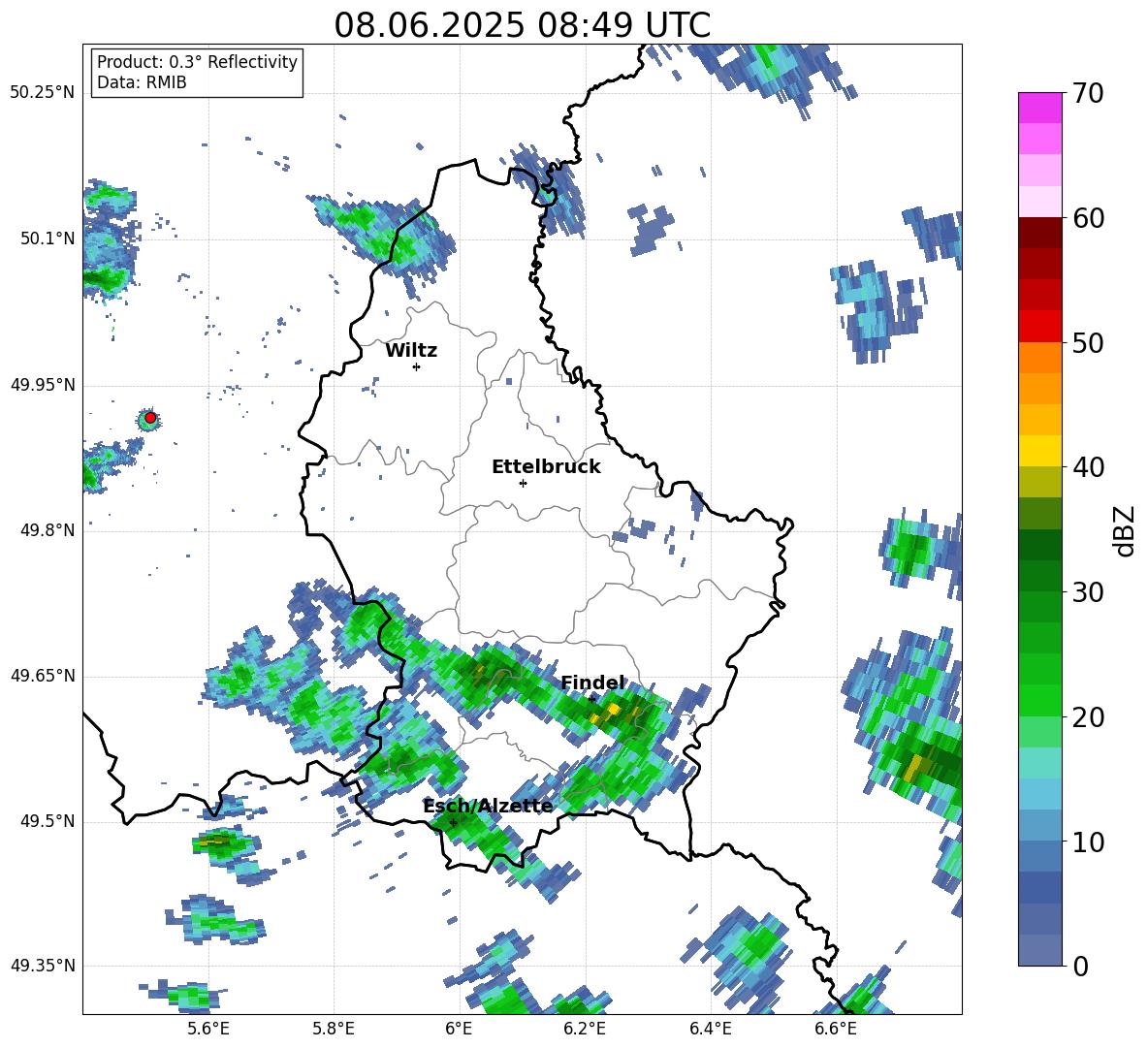Click the 50.1°N latitude label
Image resolution: width=1148 pixels, height=1048 pixels.
(x=48, y=238)
